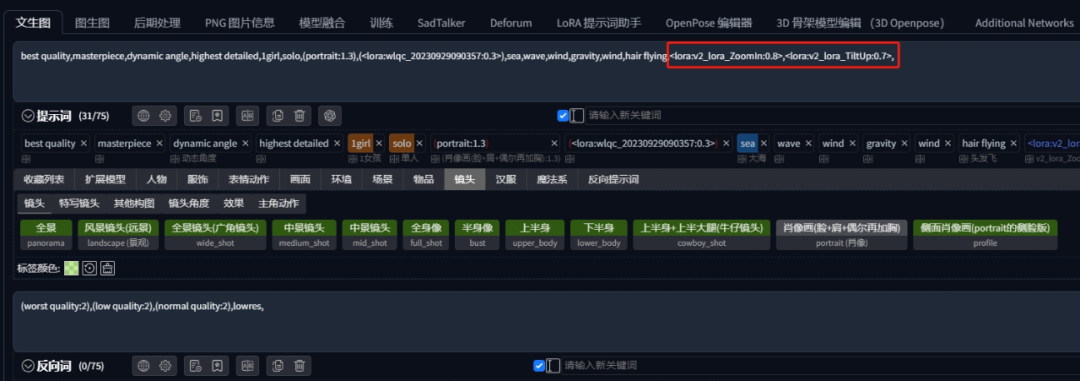
Task: Click the 肖像画 portrait tag button
Action: [x=842, y=234]
